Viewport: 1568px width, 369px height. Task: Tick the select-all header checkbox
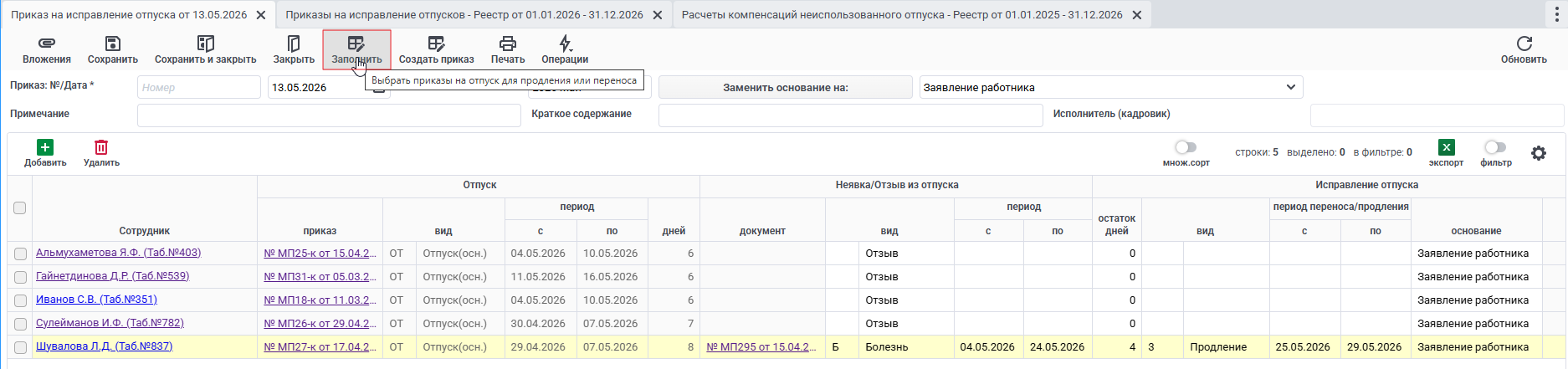[x=20, y=208]
